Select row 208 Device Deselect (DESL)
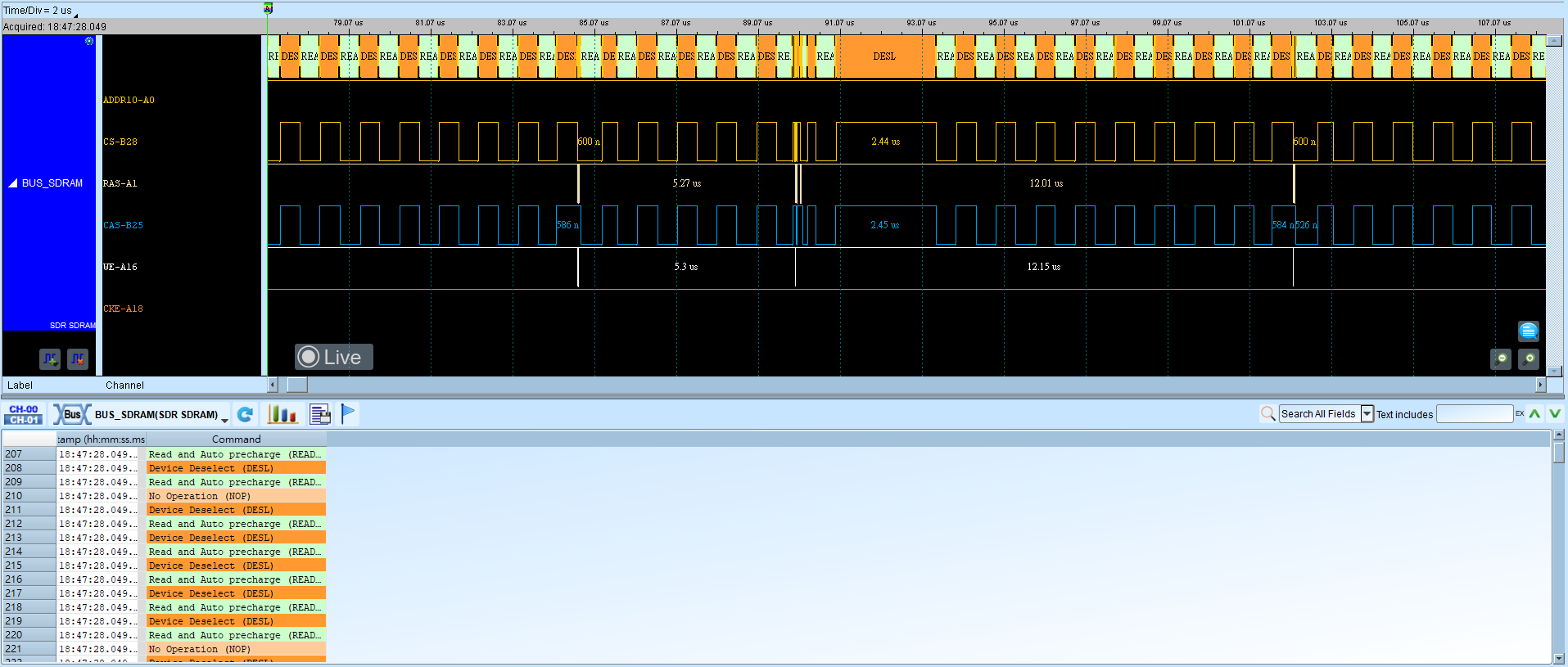The width and height of the screenshot is (1568, 667). click(x=164, y=468)
